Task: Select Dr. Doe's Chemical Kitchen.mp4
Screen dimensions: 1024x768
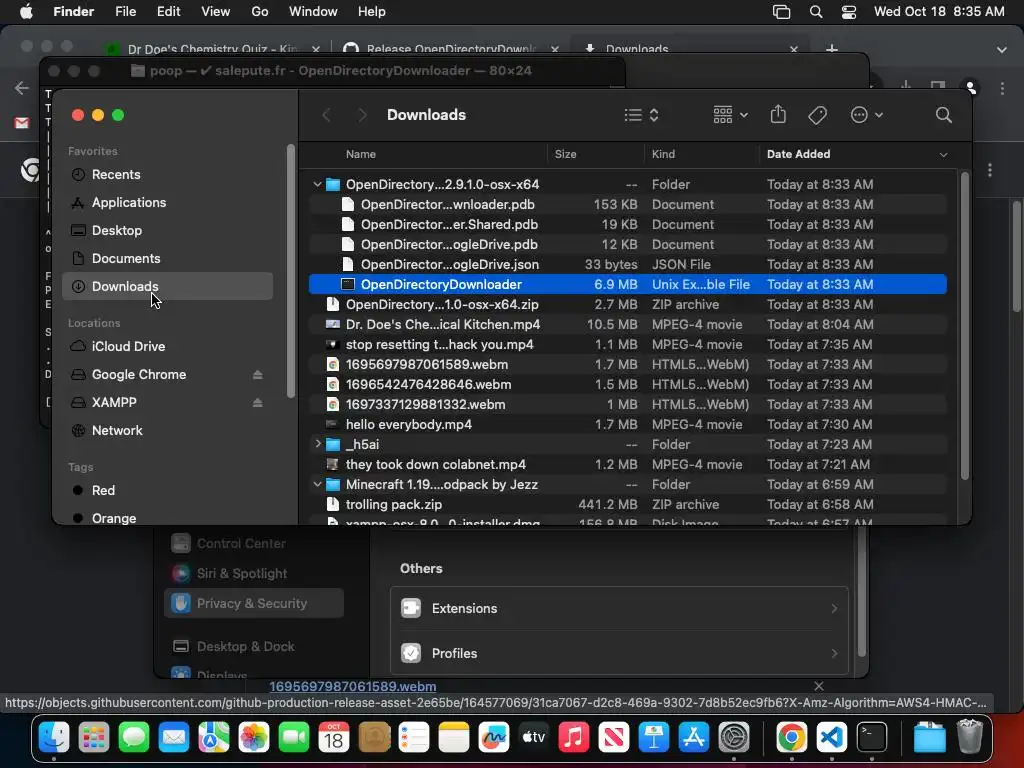Action: [628, 325]
